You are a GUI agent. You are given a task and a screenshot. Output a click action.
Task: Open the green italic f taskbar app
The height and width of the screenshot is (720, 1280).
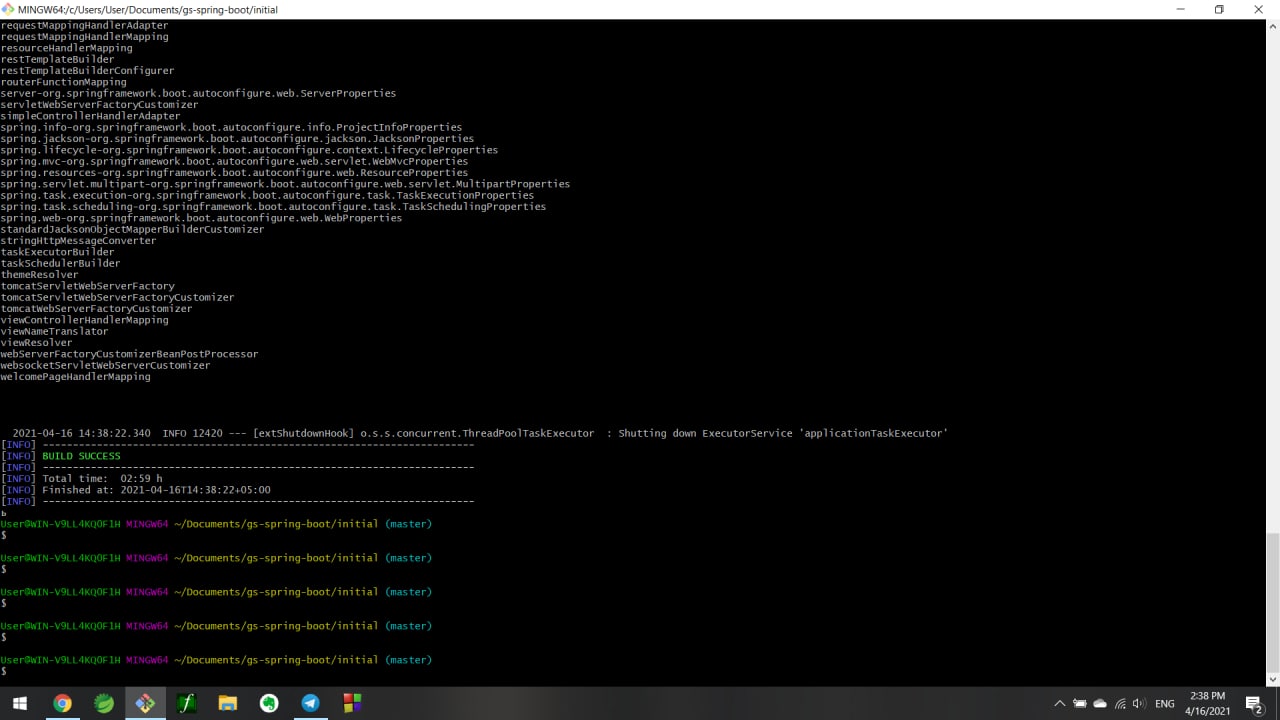pos(186,703)
